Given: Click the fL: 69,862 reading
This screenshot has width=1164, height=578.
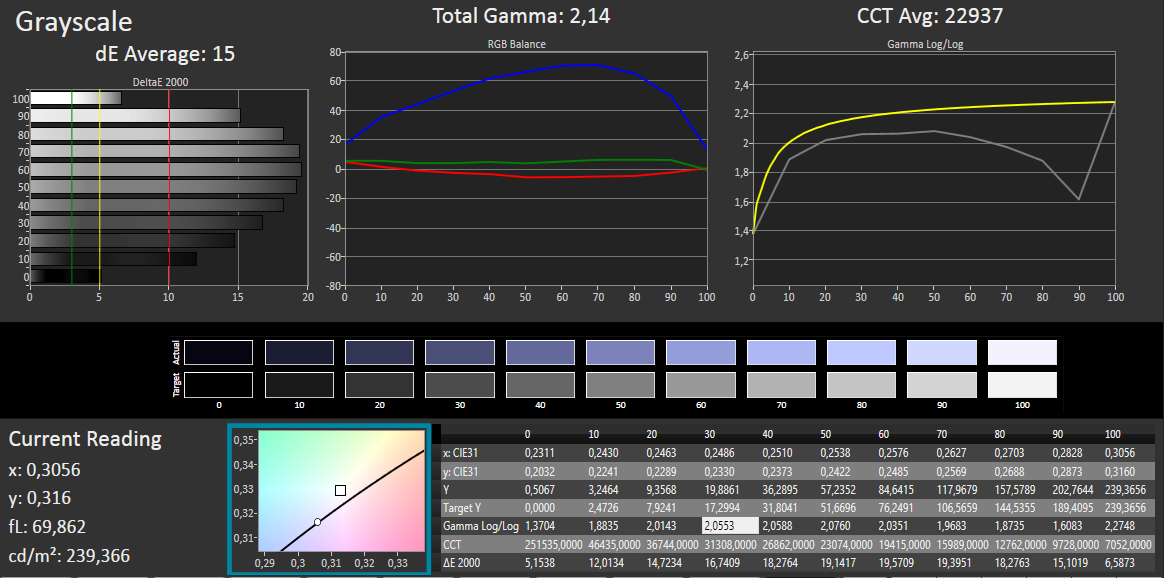Looking at the screenshot, I should point(48,527).
